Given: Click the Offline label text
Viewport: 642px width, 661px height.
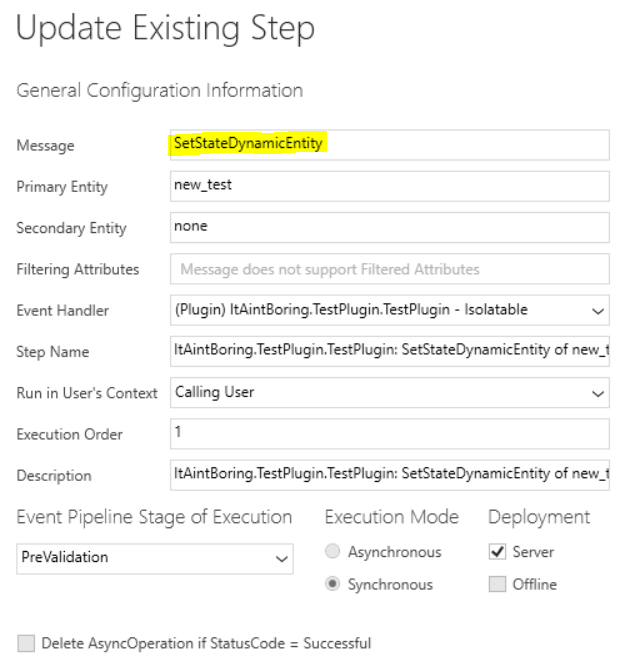Looking at the screenshot, I should coord(535,584).
